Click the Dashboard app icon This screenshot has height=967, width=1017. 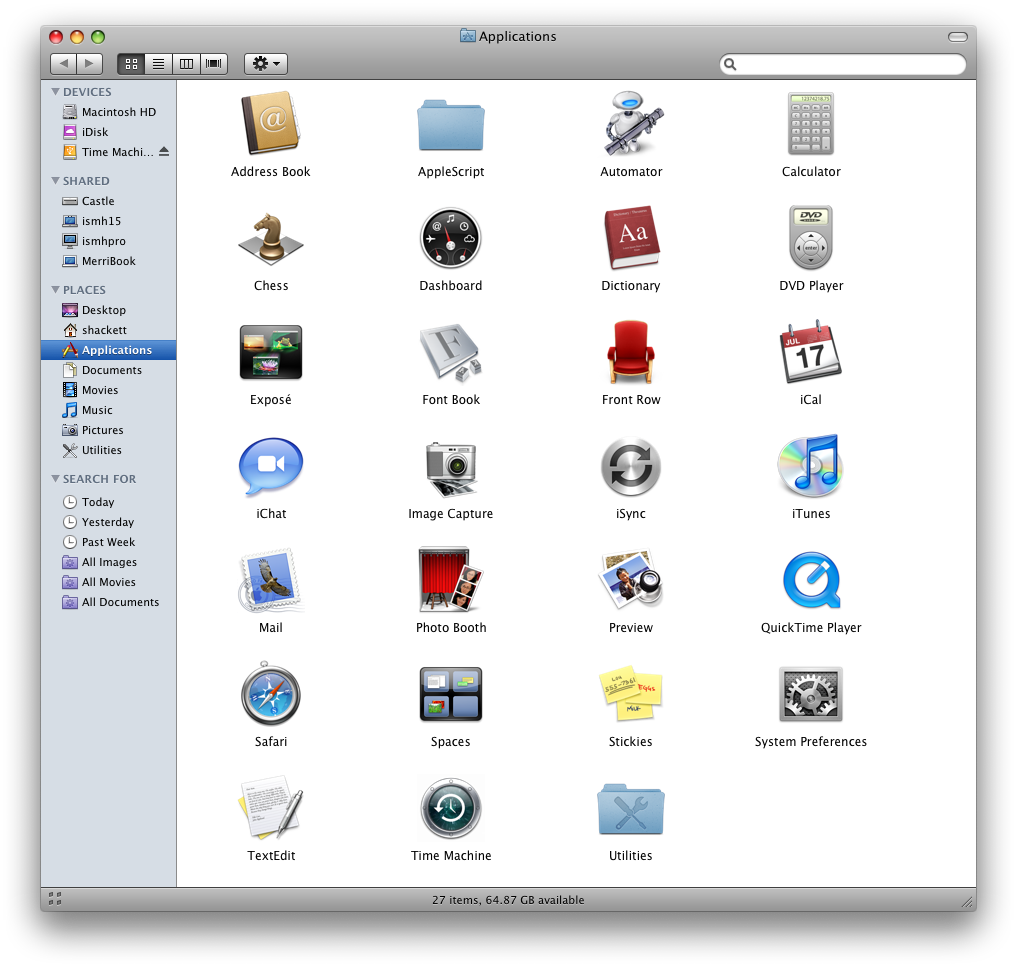pyautogui.click(x=450, y=239)
